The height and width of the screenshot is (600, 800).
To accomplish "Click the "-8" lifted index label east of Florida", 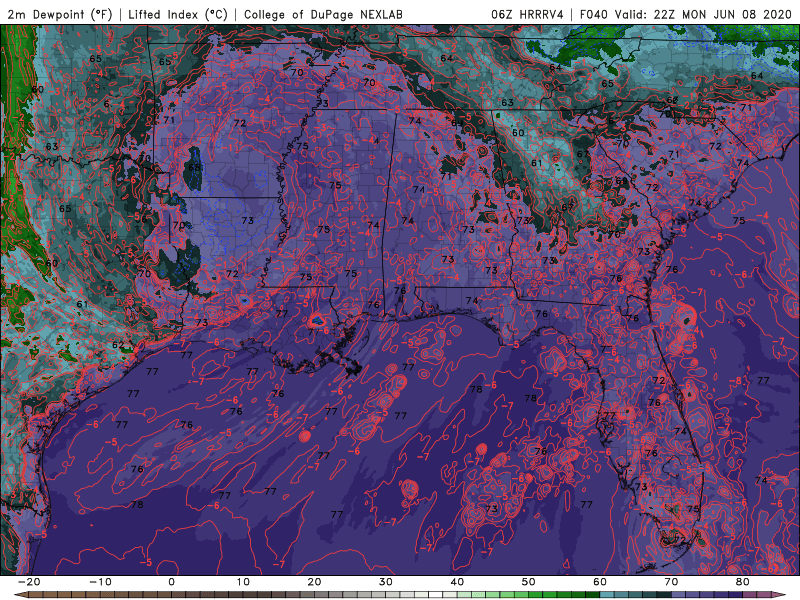I will (735, 381).
